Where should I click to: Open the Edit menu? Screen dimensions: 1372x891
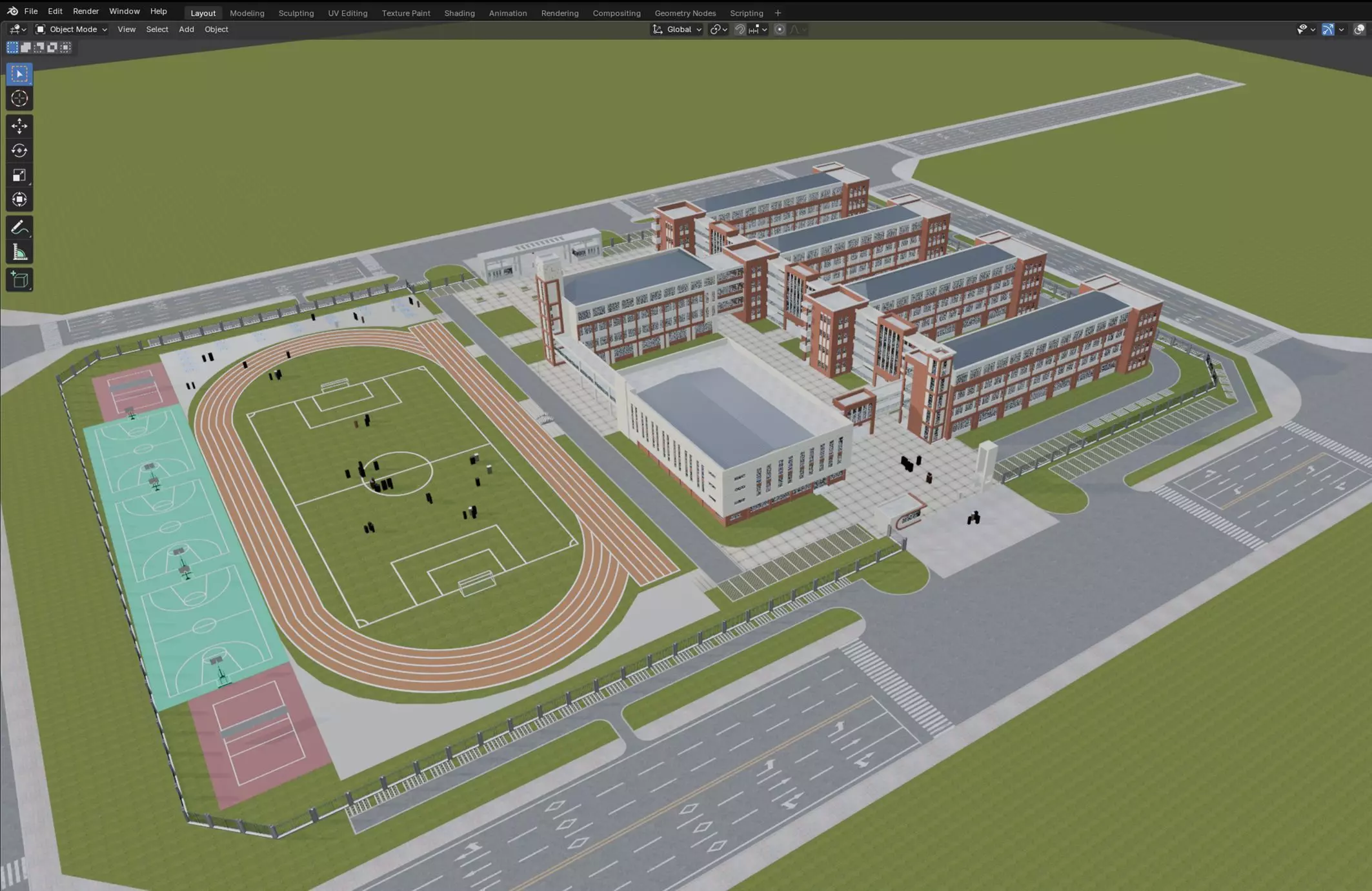coord(55,11)
